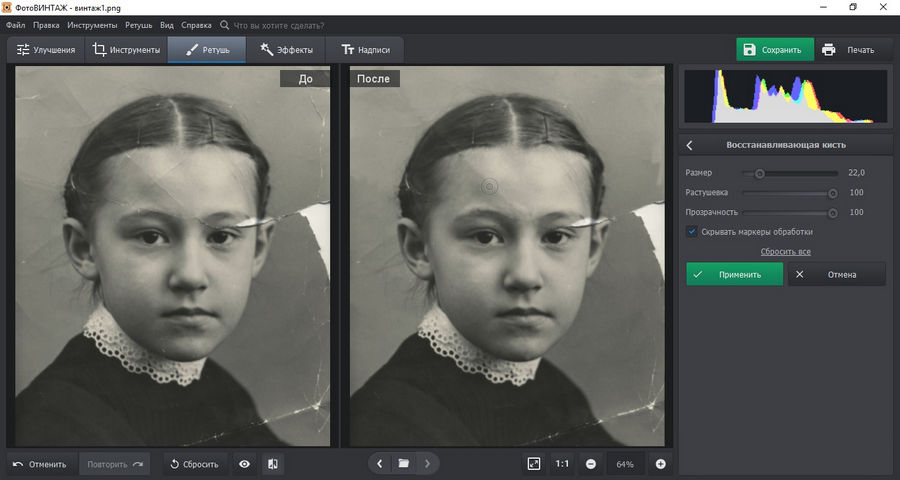The width and height of the screenshot is (900, 480).
Task: Open the Файл menu
Action: click(15, 24)
